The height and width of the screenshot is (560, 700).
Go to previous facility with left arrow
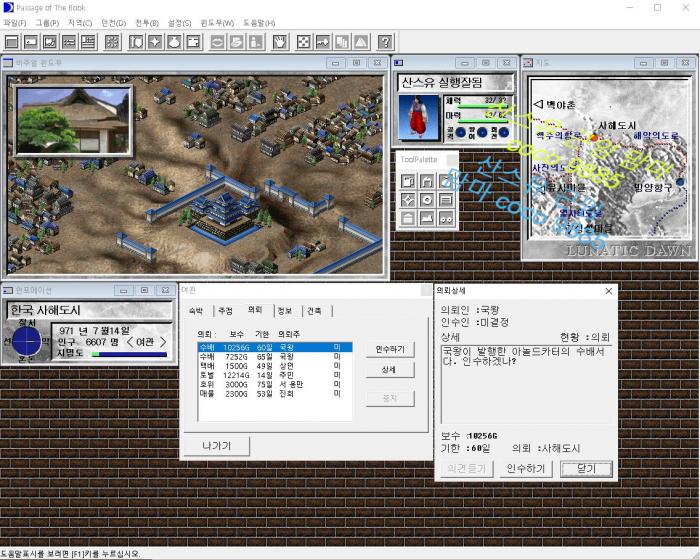pos(130,342)
